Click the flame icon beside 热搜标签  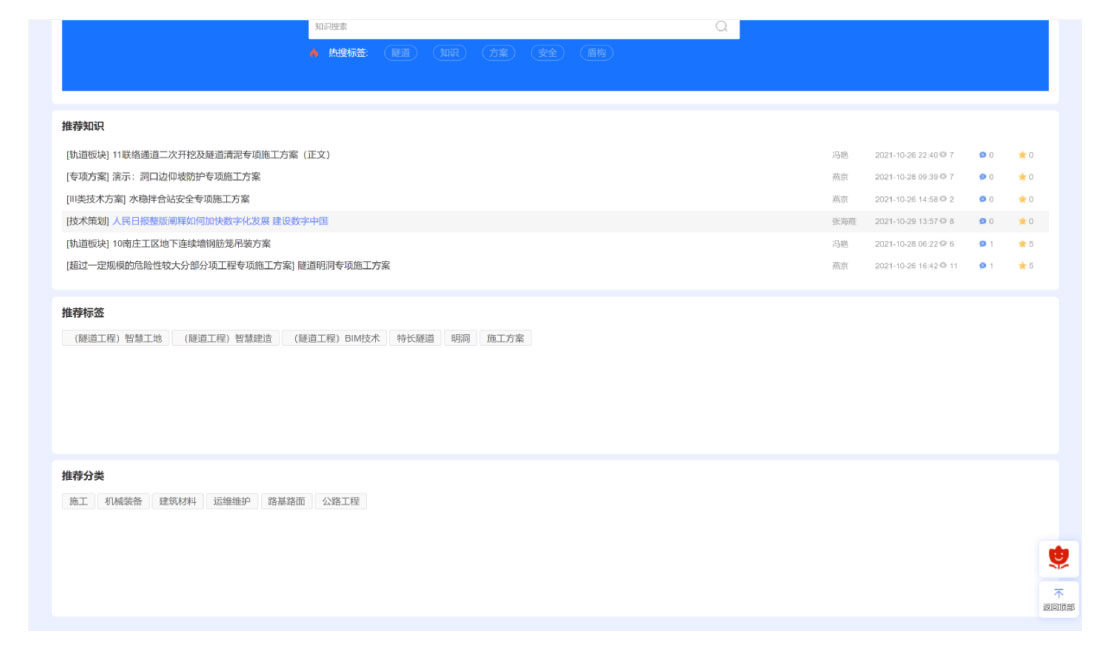tap(314, 53)
